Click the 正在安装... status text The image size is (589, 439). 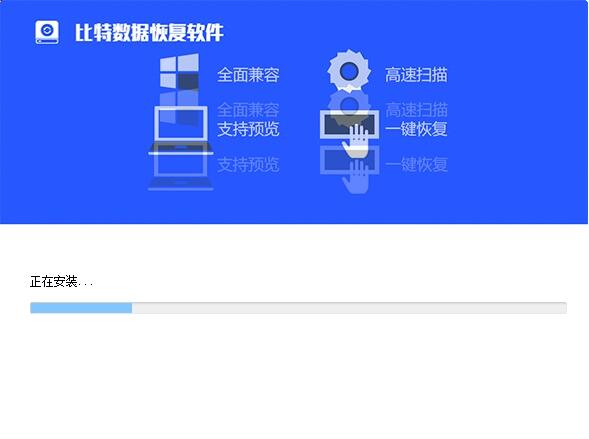click(61, 281)
